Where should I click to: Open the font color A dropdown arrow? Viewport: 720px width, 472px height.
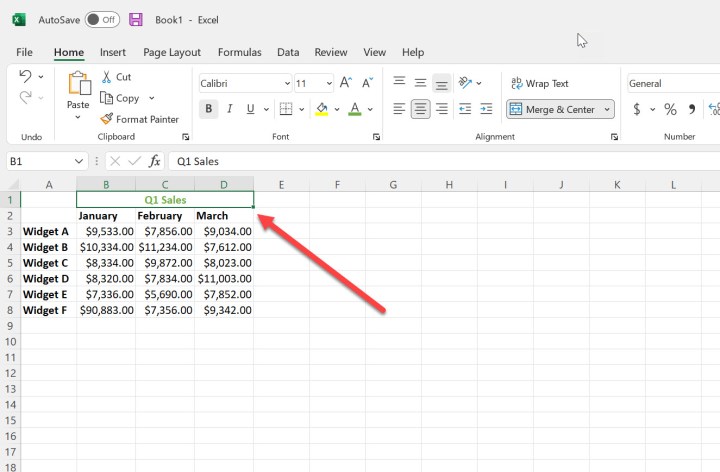[370, 109]
